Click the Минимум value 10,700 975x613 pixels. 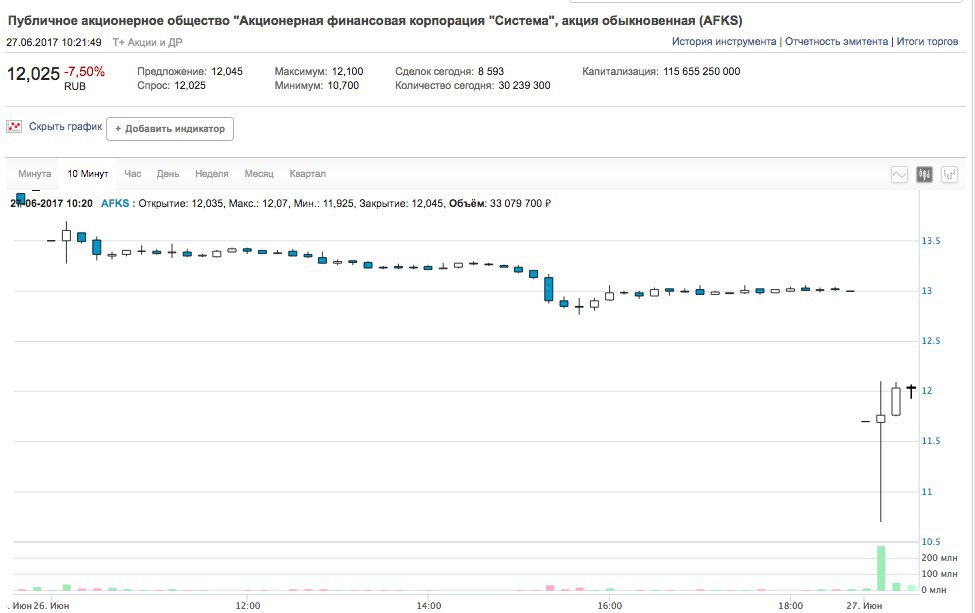(x=343, y=86)
